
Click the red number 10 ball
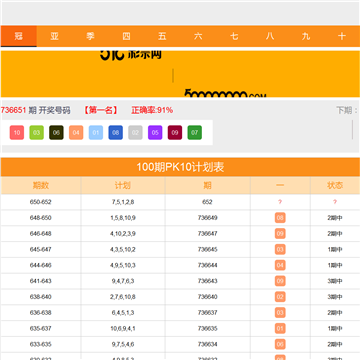[x=17, y=132]
